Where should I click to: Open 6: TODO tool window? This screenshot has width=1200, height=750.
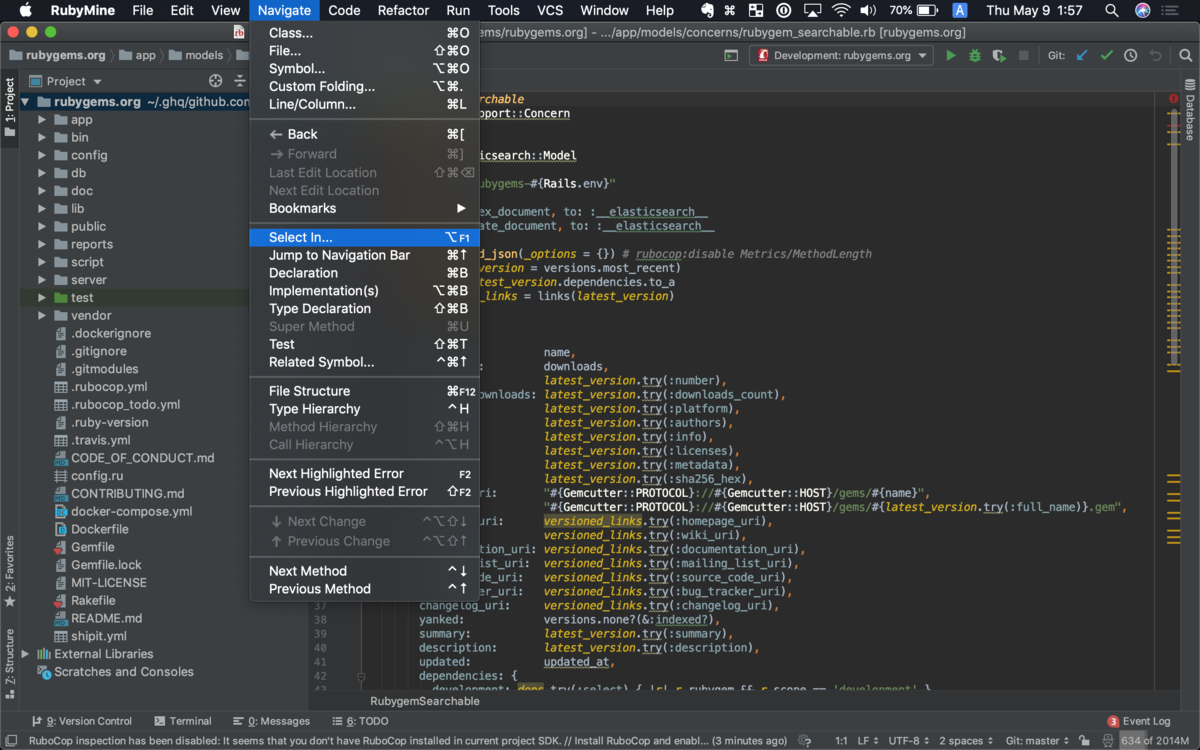point(359,721)
